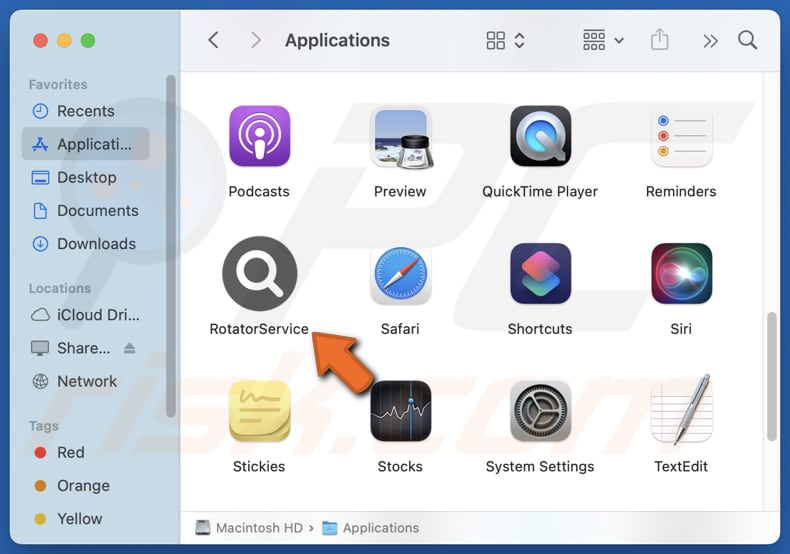Select the Shortcuts app icon
Viewport: 790px width, 554px height.
click(x=541, y=273)
